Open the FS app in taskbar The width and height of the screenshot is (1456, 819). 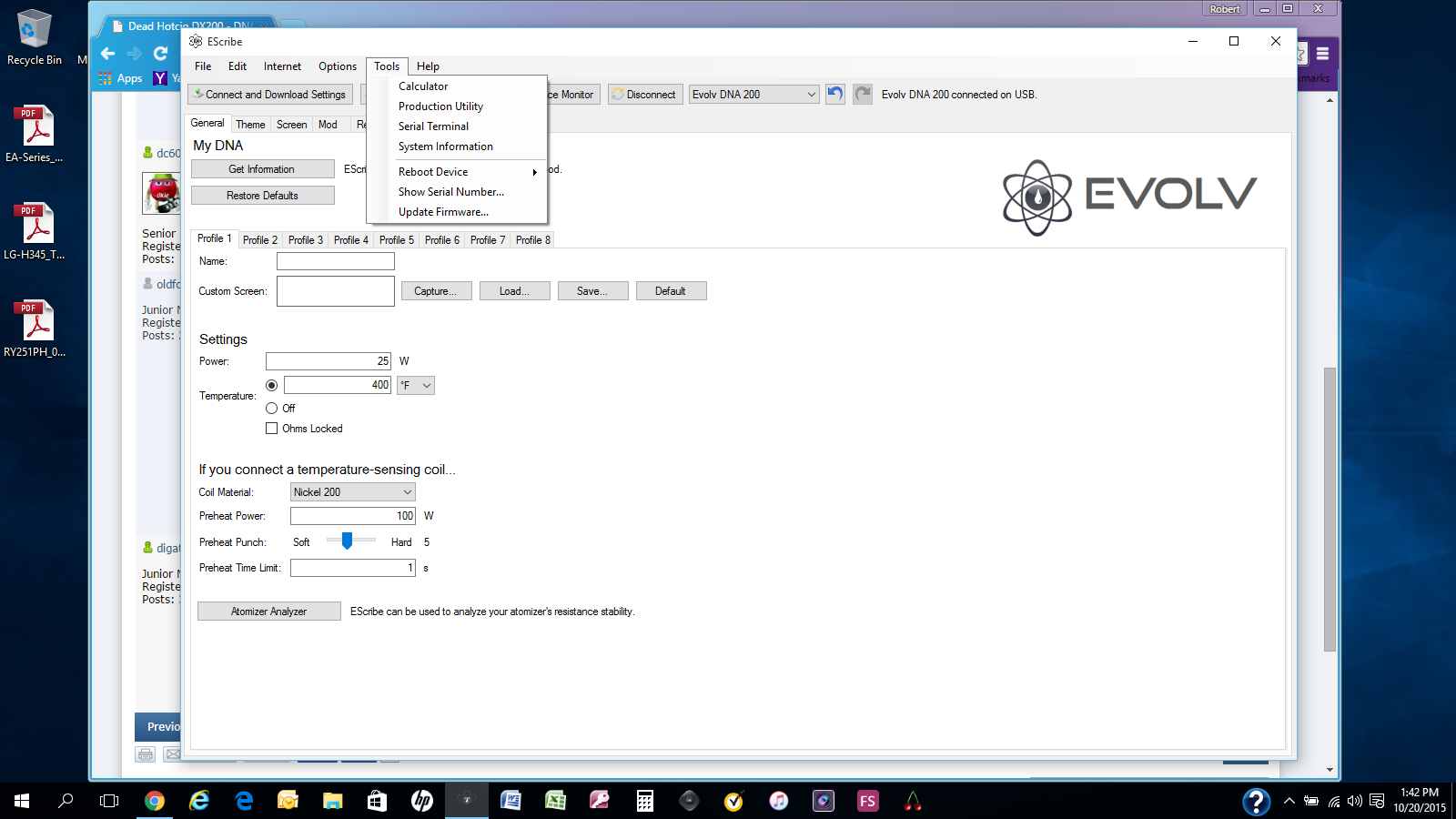point(867,801)
